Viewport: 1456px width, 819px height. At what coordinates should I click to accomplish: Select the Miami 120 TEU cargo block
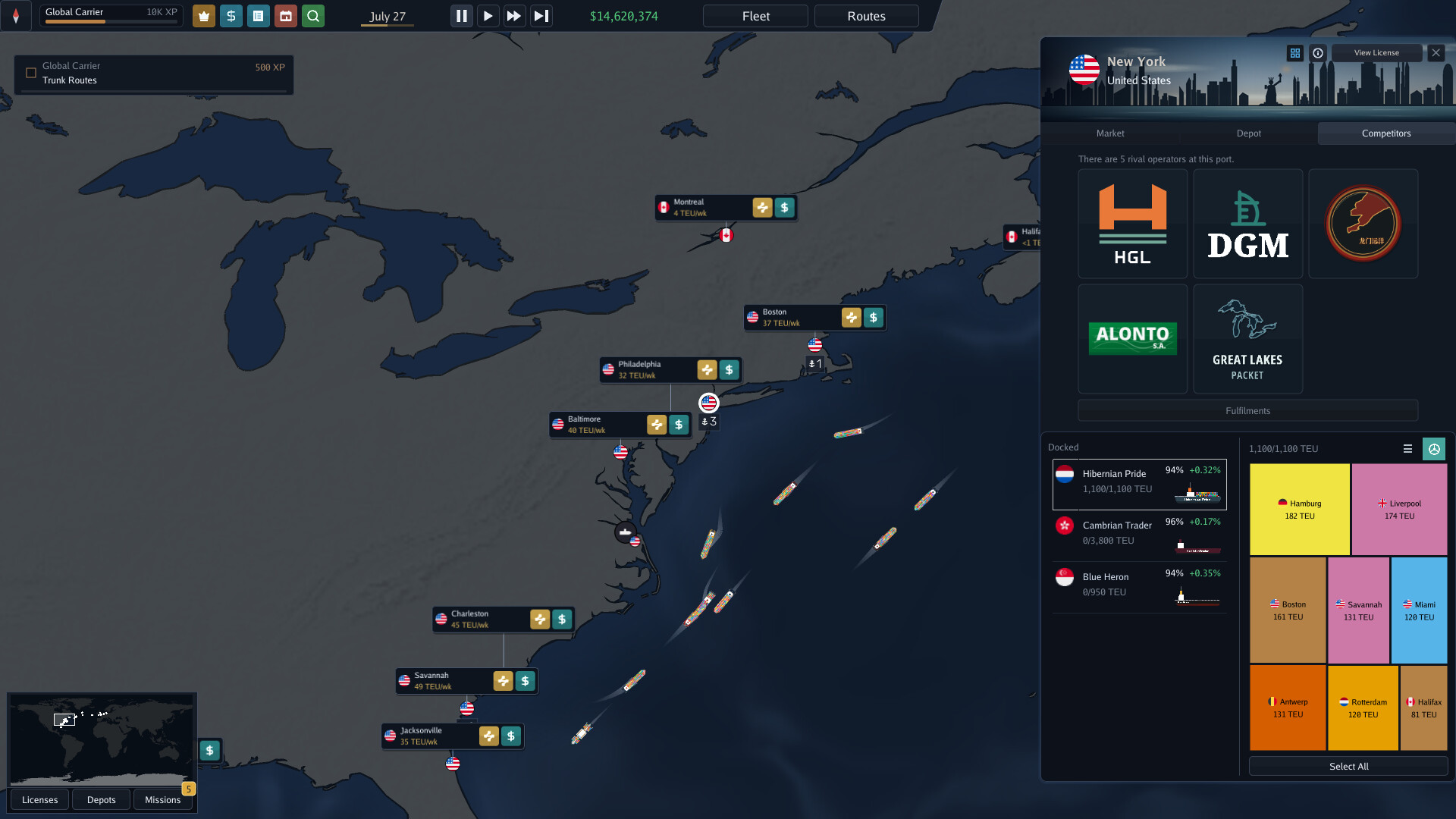point(1419,610)
